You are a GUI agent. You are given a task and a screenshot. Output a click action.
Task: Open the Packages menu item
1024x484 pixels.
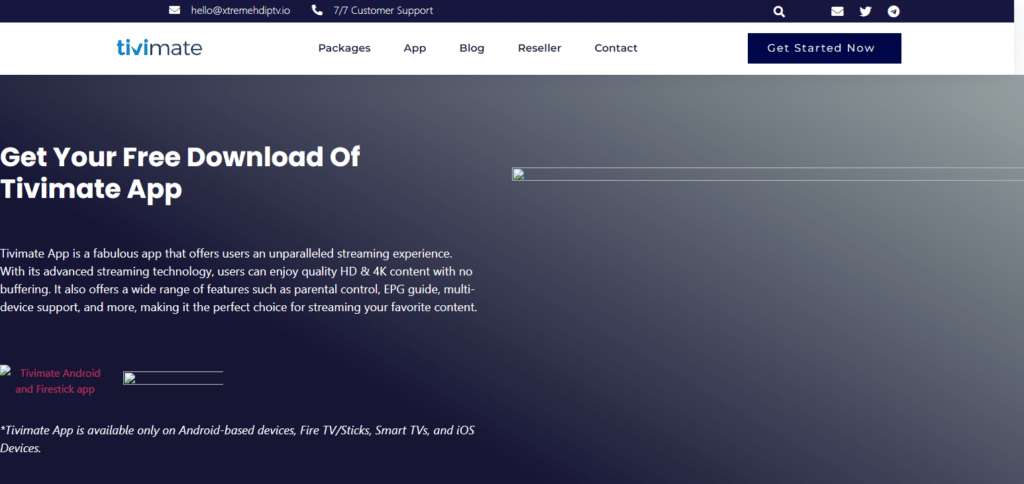click(x=344, y=48)
